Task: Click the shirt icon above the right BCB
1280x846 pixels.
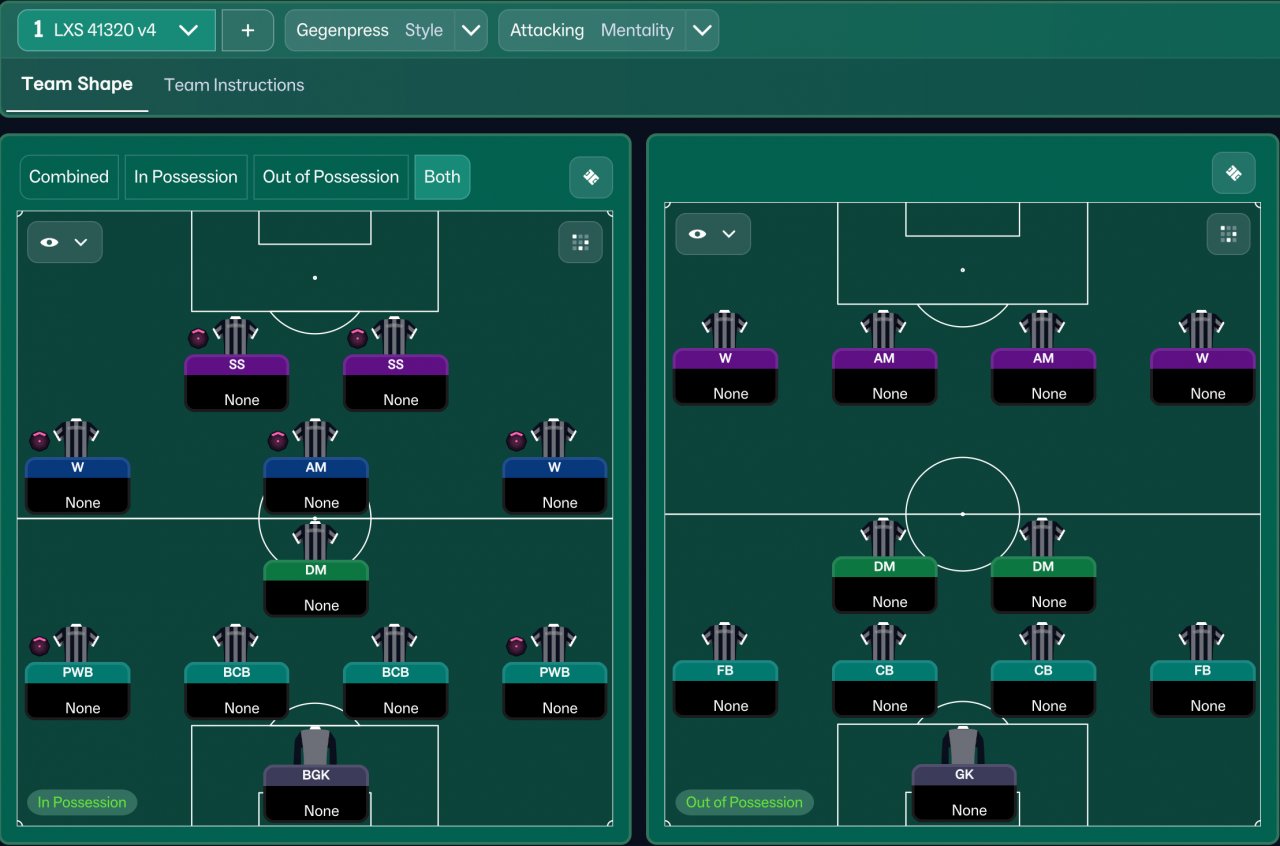Action: point(395,643)
